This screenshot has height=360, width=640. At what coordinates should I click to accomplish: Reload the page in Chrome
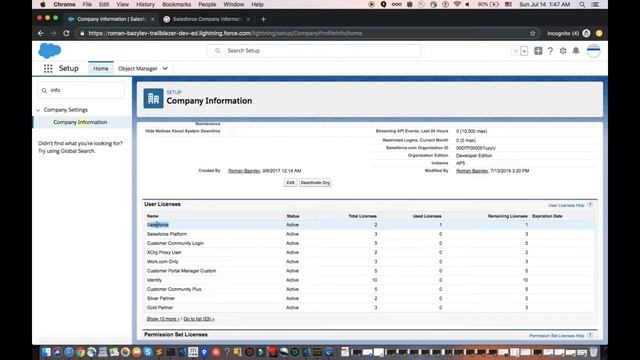(x=66, y=33)
